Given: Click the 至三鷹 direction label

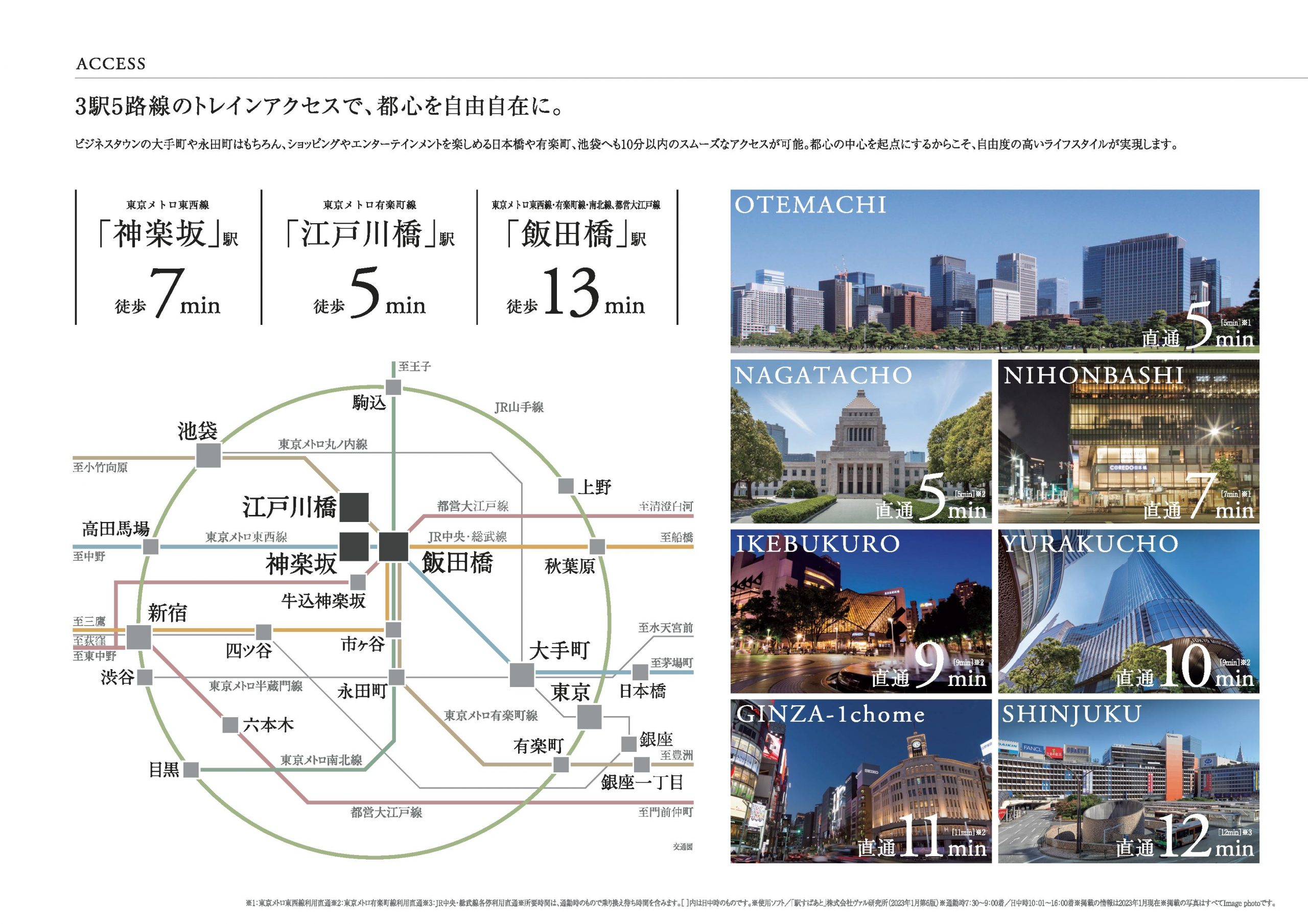Looking at the screenshot, I should click(x=89, y=621).
